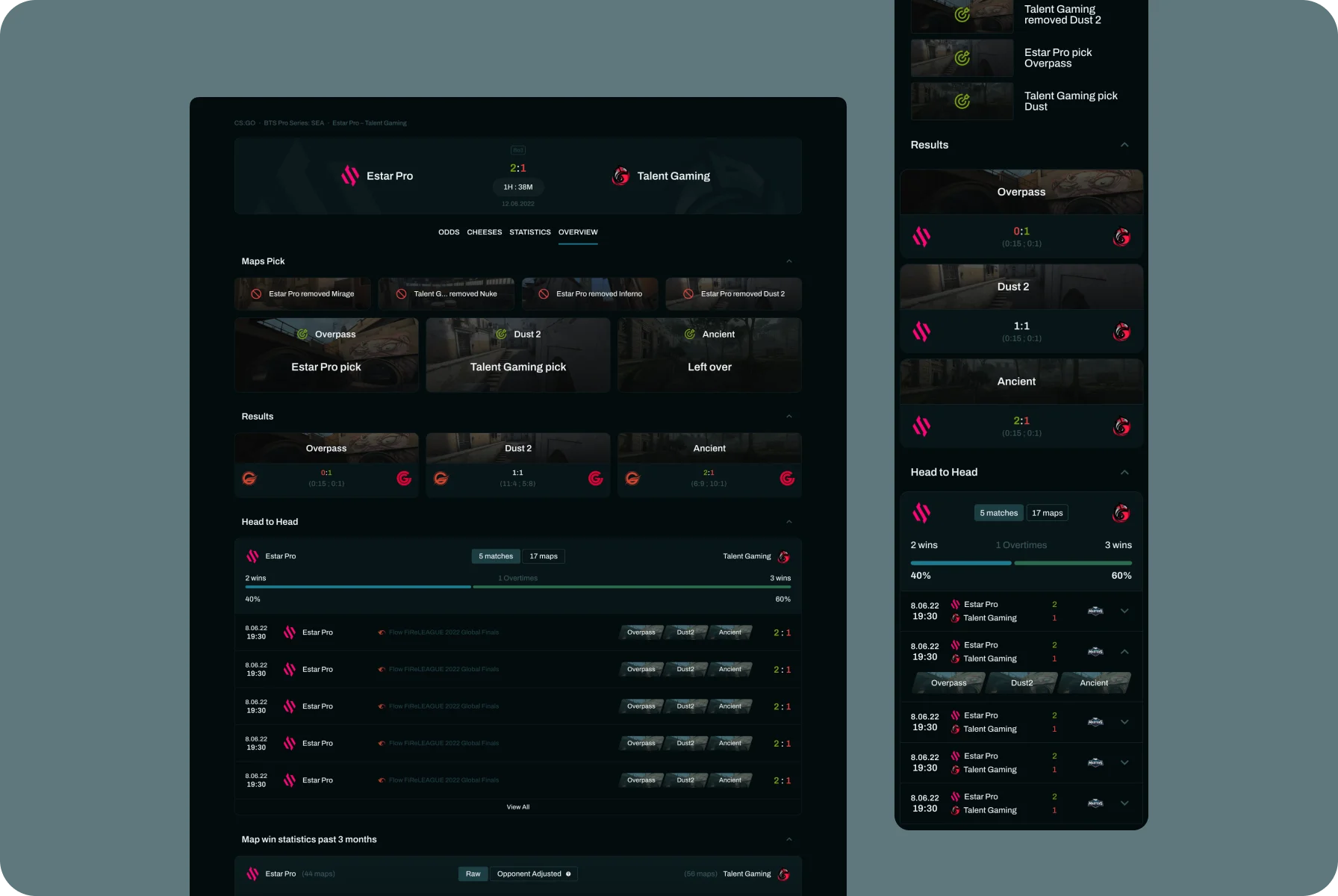Viewport: 1338px width, 896px height.
Task: Click the Overpass chip in expanded mobile match row
Action: tap(949, 683)
